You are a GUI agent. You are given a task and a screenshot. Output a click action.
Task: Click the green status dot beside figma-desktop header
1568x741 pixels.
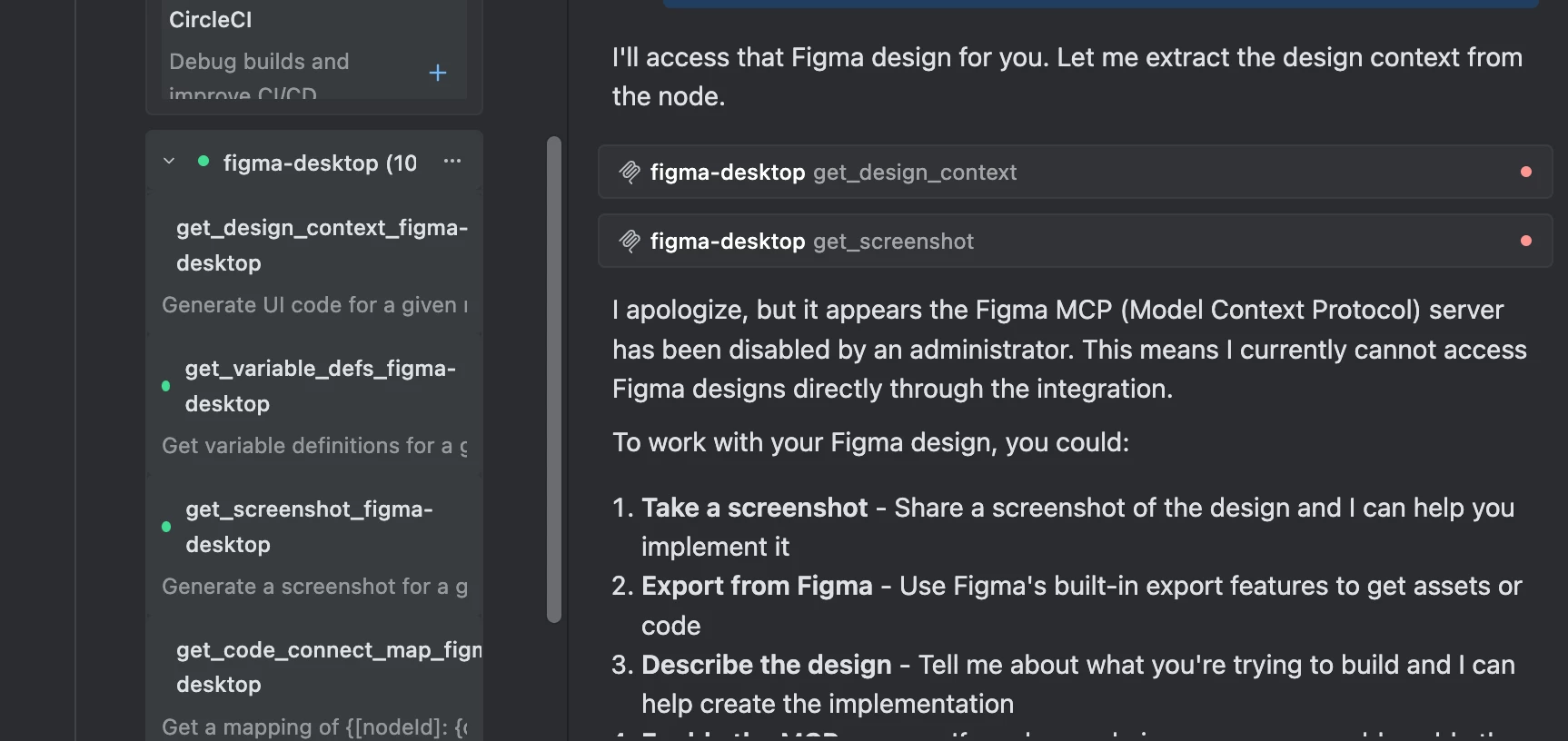[203, 162]
